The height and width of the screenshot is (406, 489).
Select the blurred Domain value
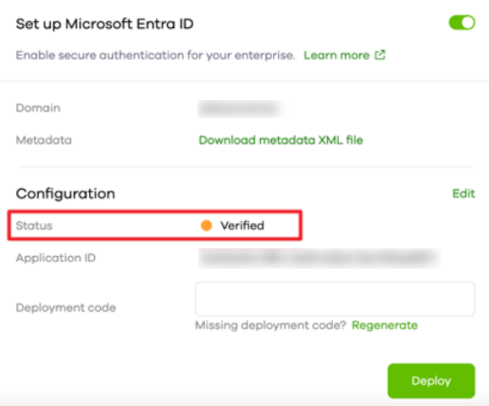(x=241, y=109)
